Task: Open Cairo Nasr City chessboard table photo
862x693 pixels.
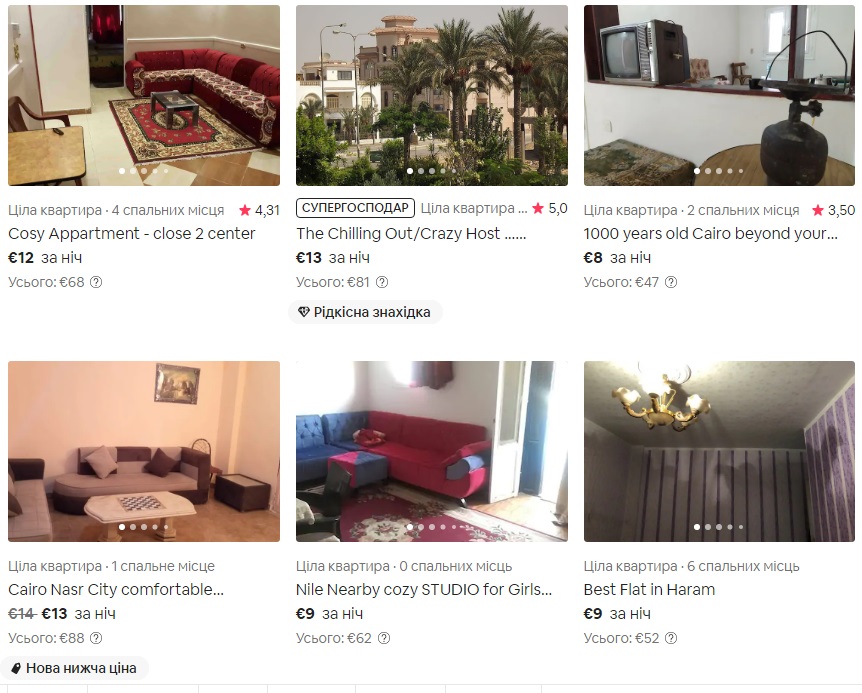Action: click(x=144, y=451)
